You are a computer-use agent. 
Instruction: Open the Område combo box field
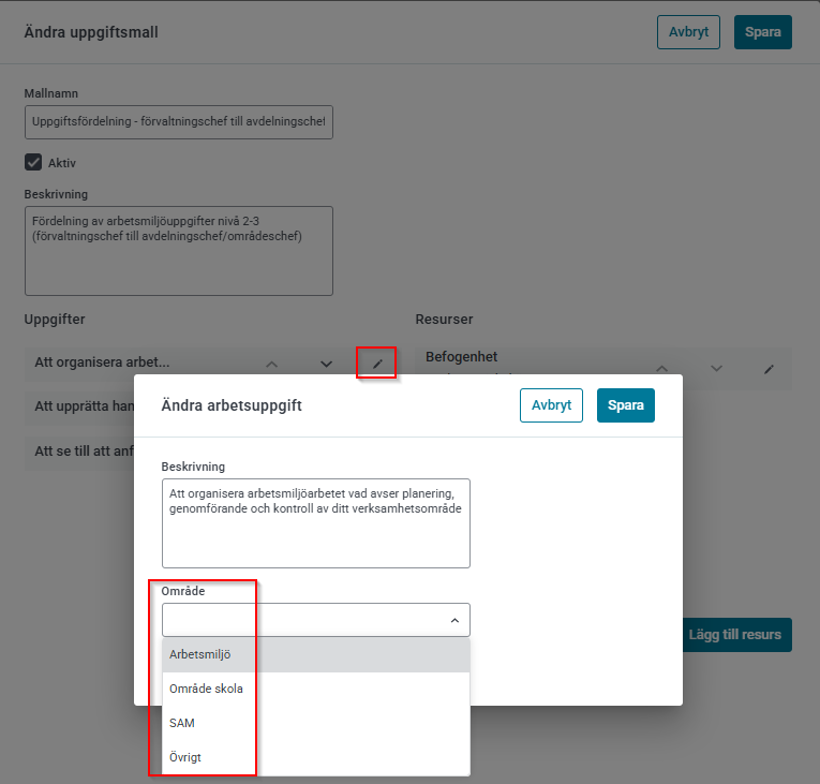pyautogui.click(x=316, y=620)
